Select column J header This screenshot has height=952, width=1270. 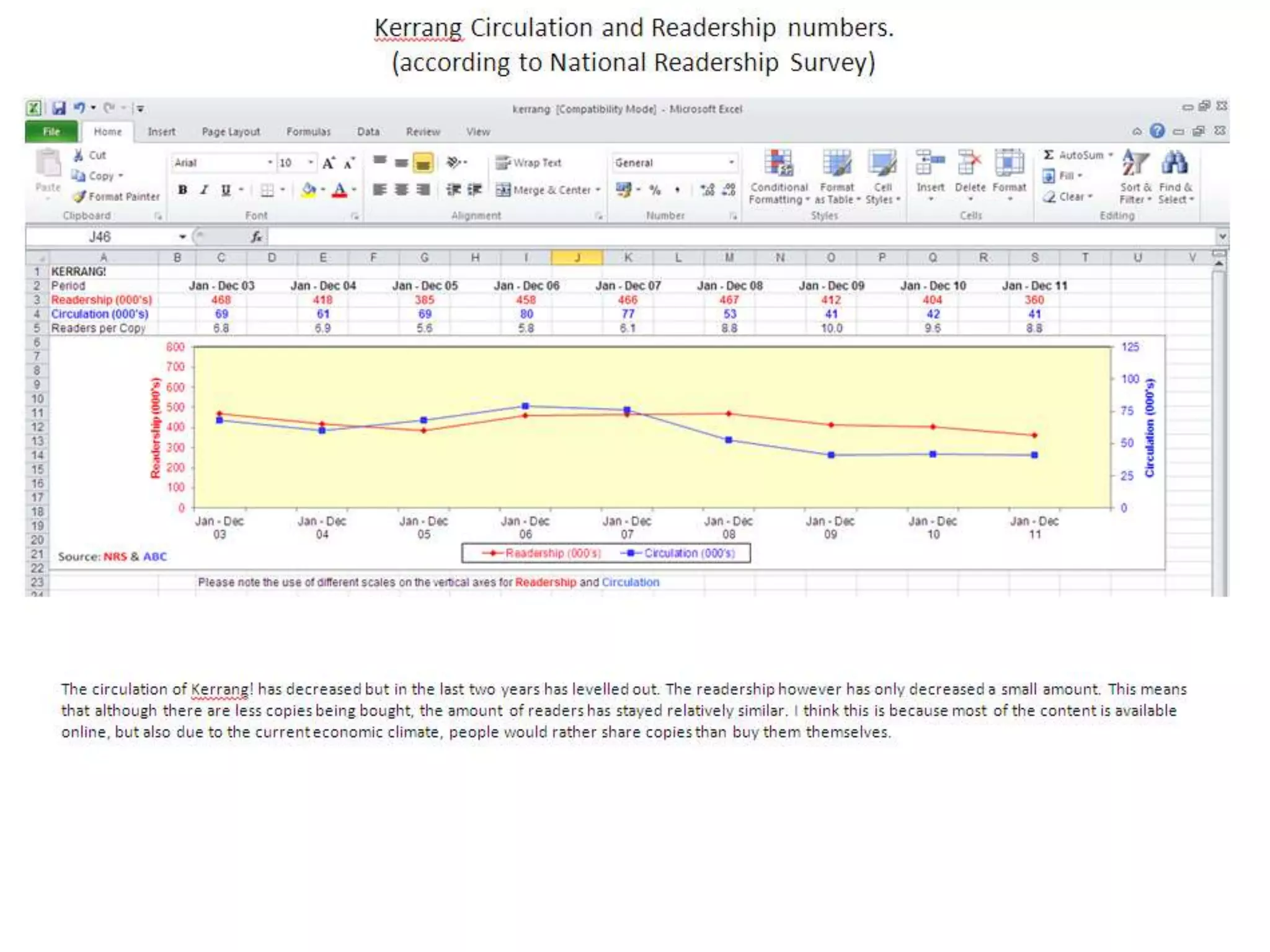[577, 258]
